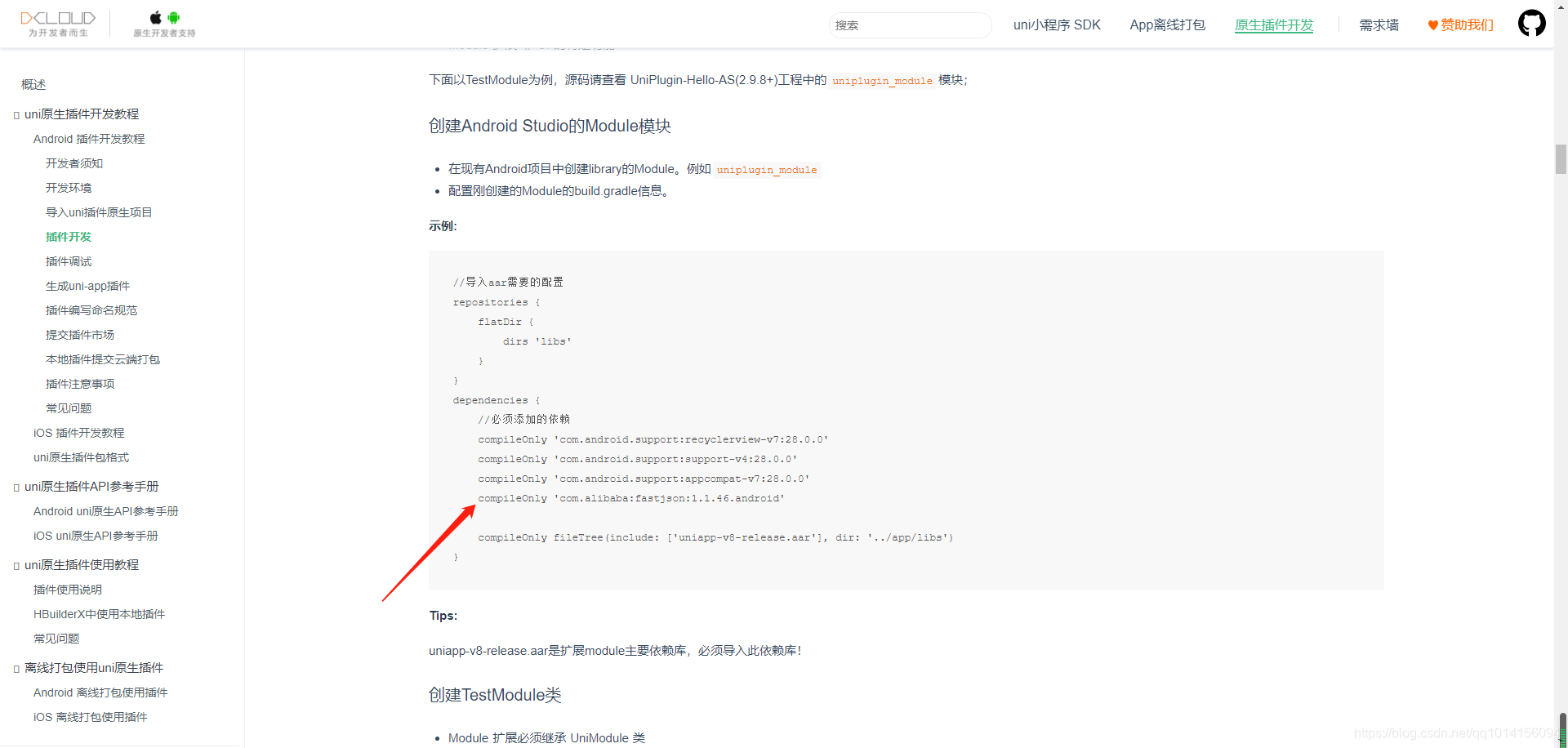Click the Apple and Android native developer support icon
Viewport: 1568px width, 748px height.
coord(164,24)
